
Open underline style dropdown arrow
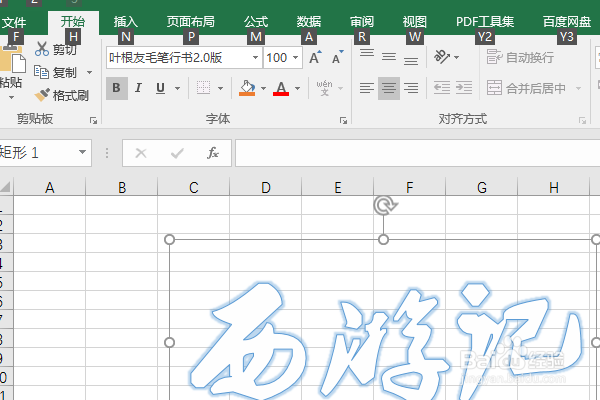click(x=178, y=88)
